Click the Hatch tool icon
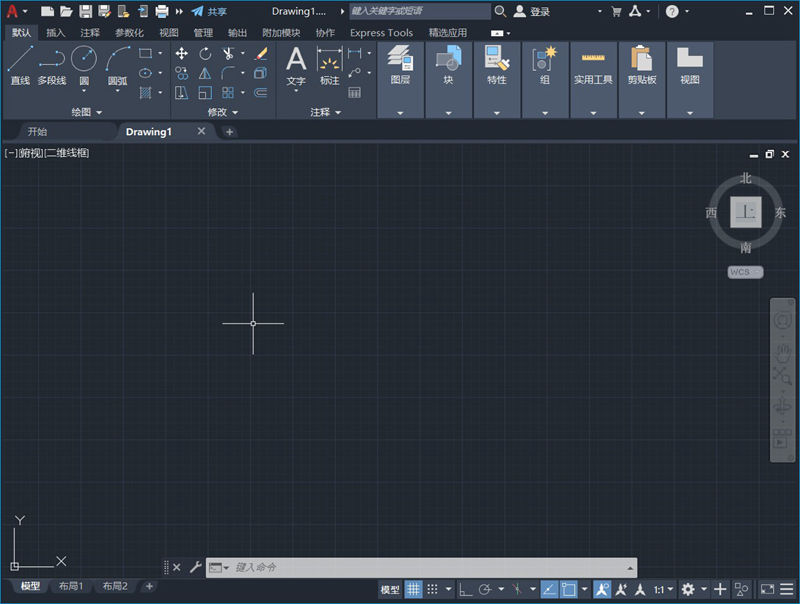The image size is (800, 604). (145, 92)
